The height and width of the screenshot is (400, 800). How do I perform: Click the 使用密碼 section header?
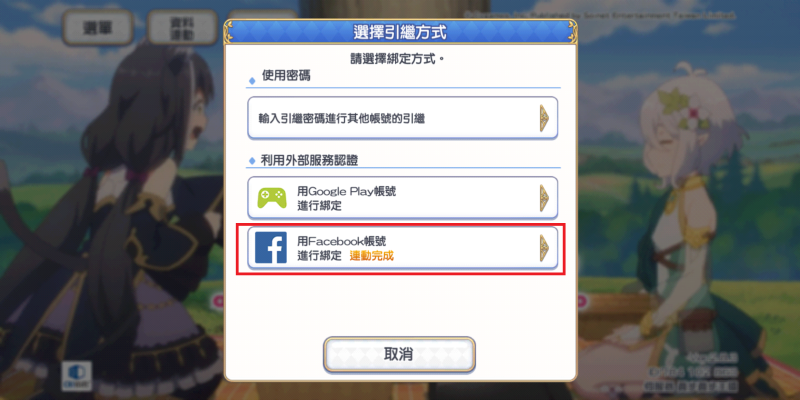pyautogui.click(x=286, y=77)
